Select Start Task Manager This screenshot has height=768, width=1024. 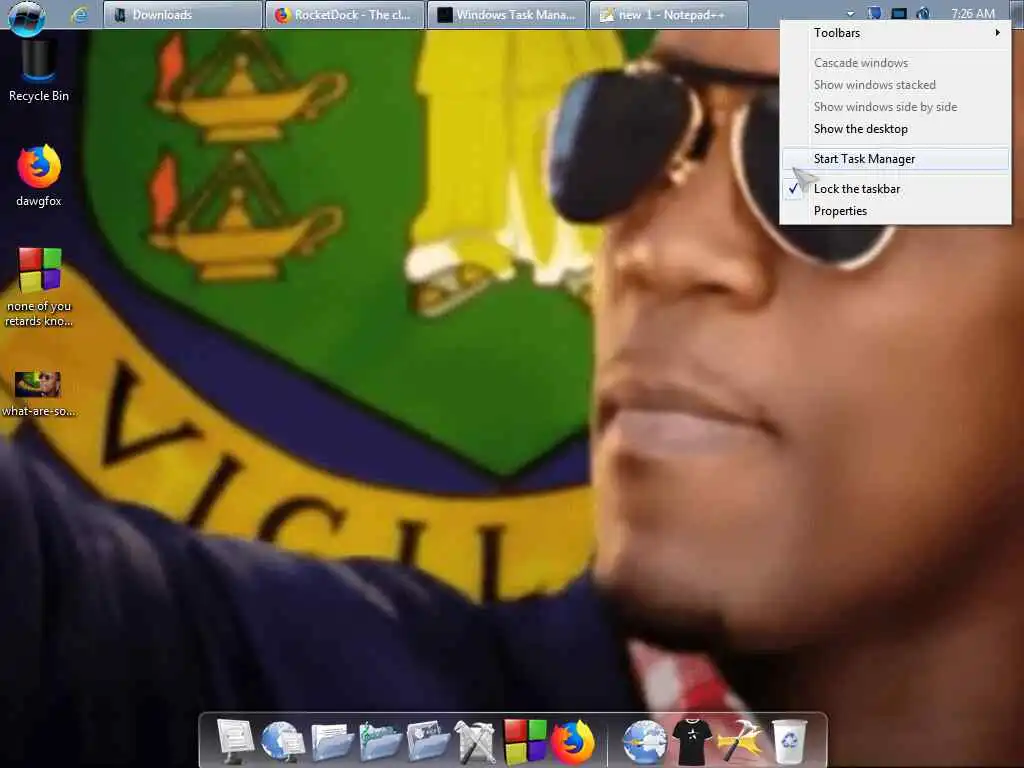895,159
